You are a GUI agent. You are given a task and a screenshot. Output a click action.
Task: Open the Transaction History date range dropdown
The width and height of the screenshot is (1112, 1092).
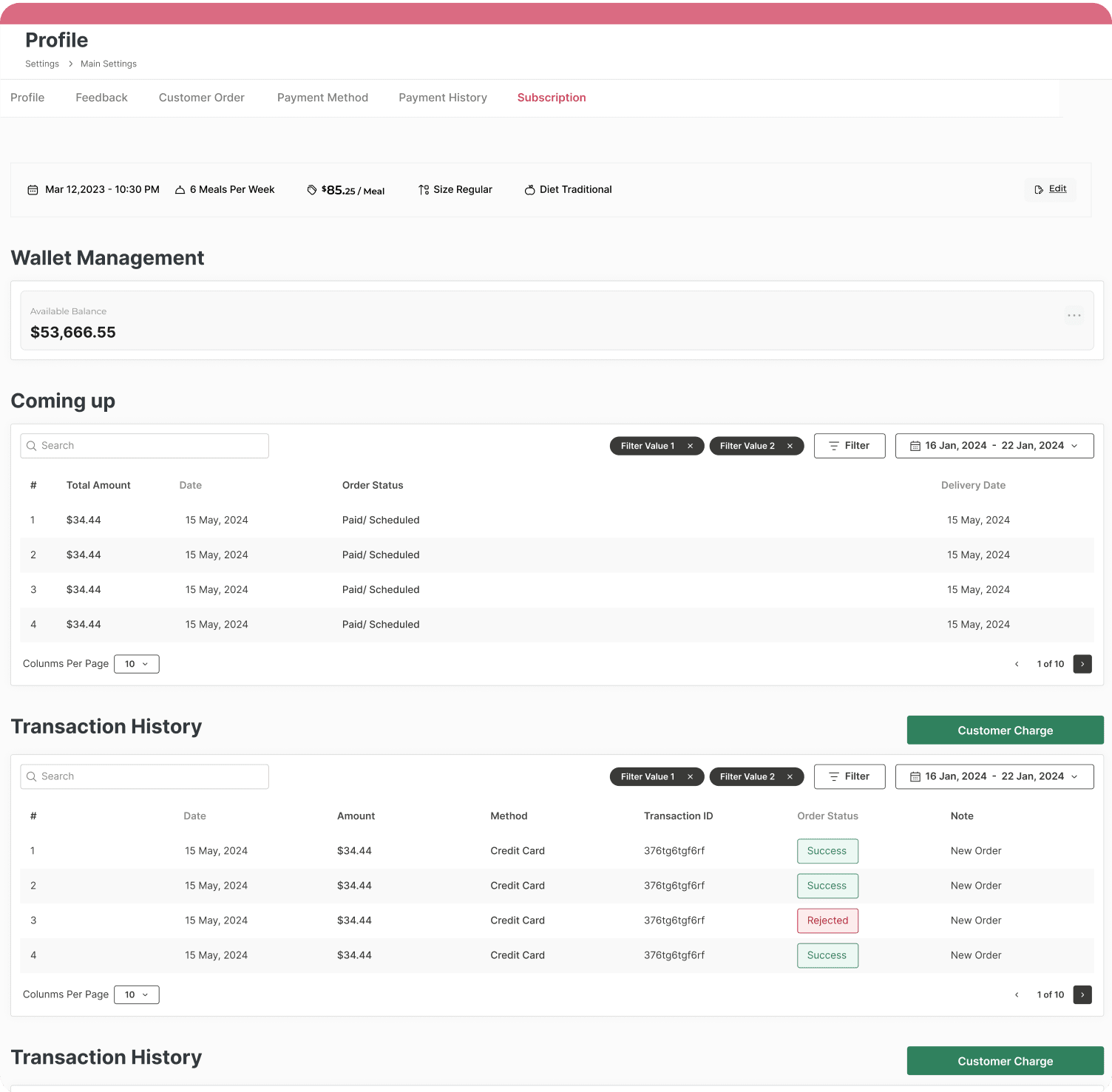pos(994,776)
